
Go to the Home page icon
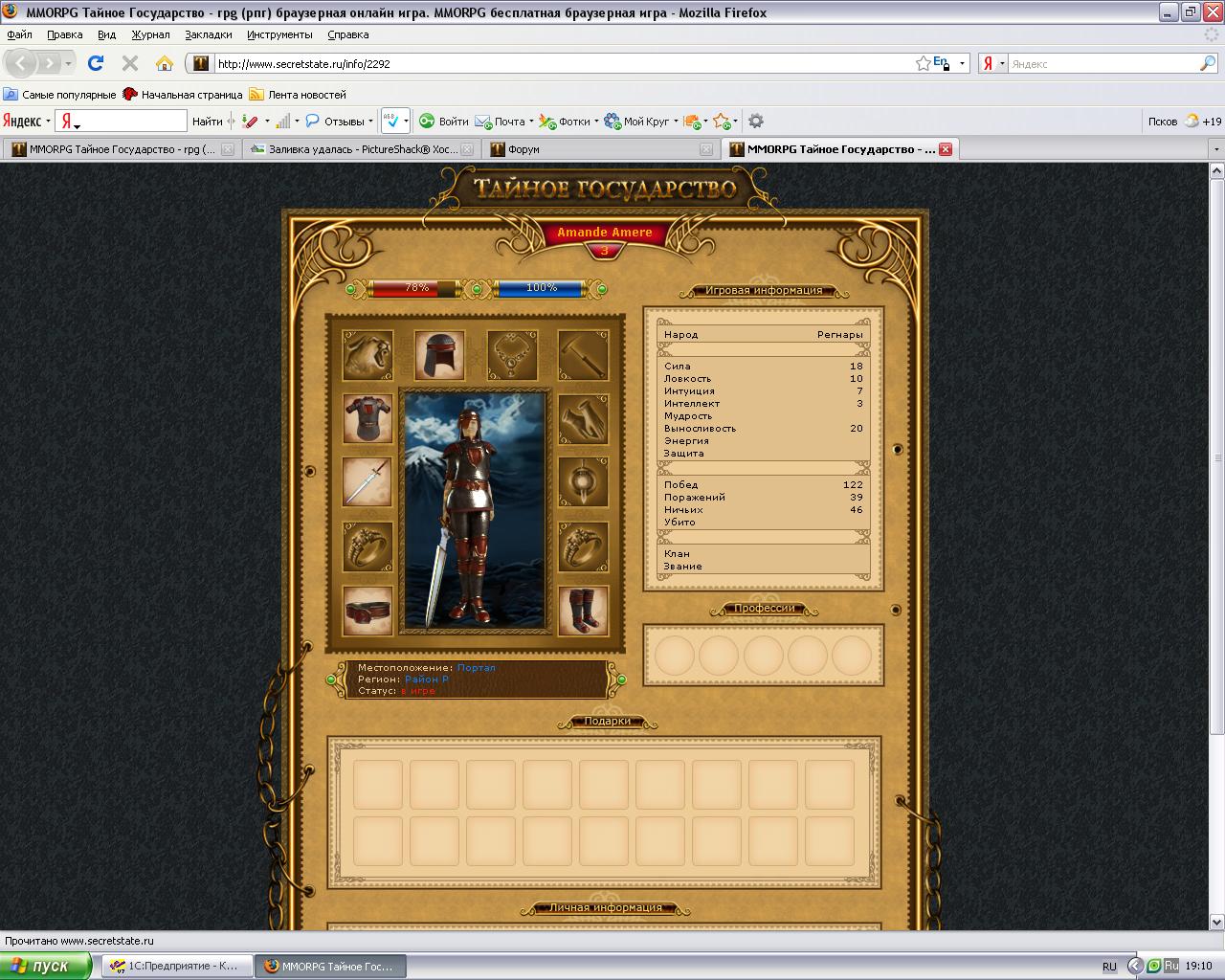click(x=165, y=63)
